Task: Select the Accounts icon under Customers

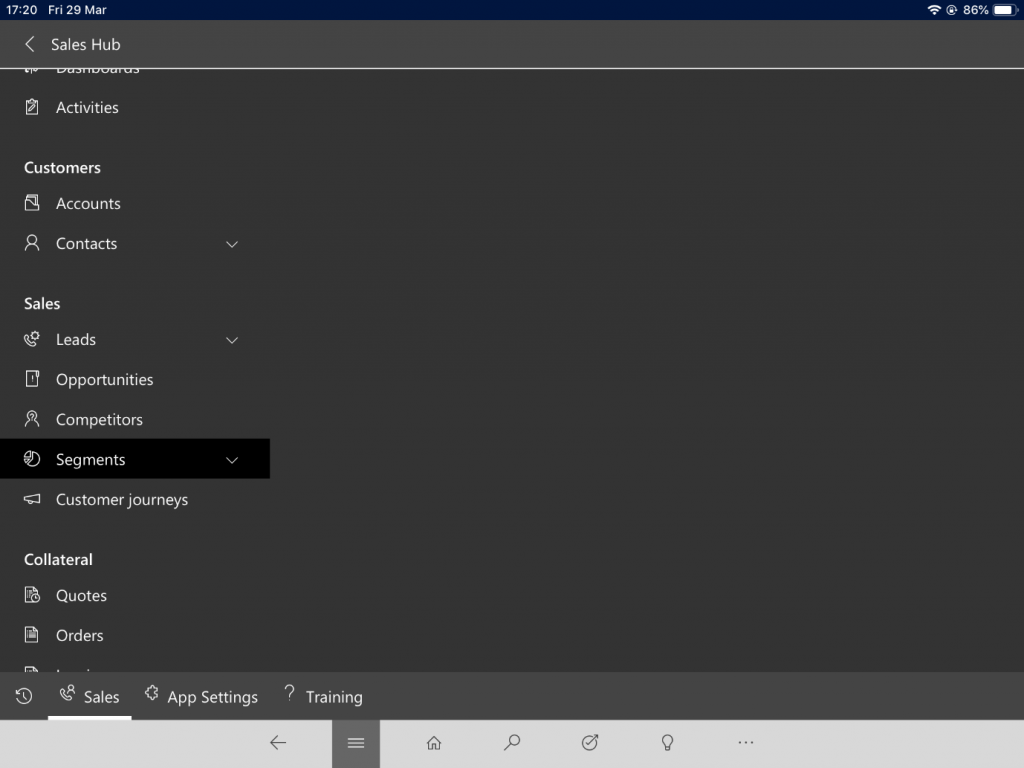Action: (33, 203)
